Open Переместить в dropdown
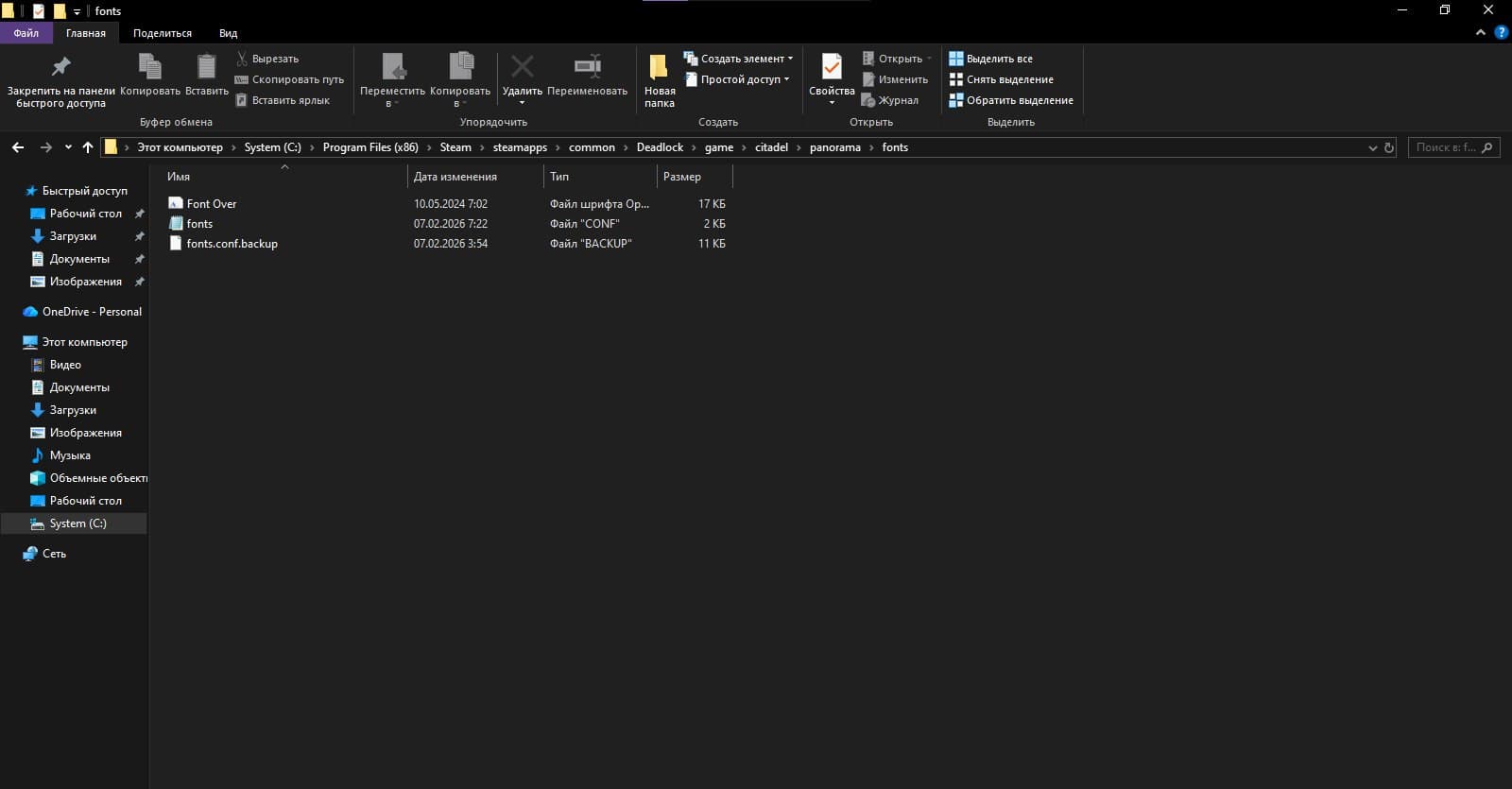Viewport: 1512px width, 789px height. coord(392,80)
